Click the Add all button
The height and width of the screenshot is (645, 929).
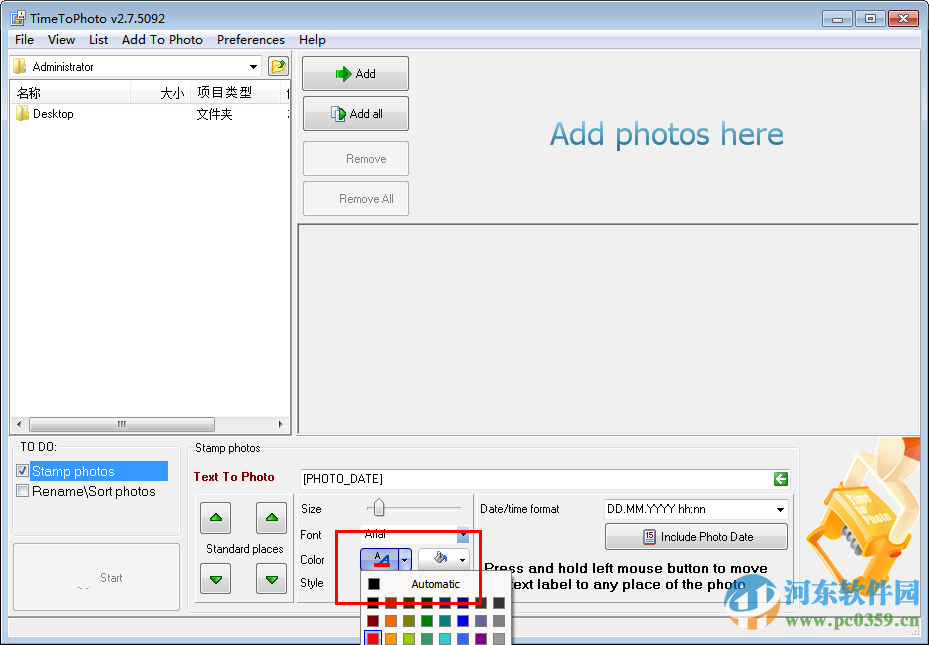click(355, 114)
